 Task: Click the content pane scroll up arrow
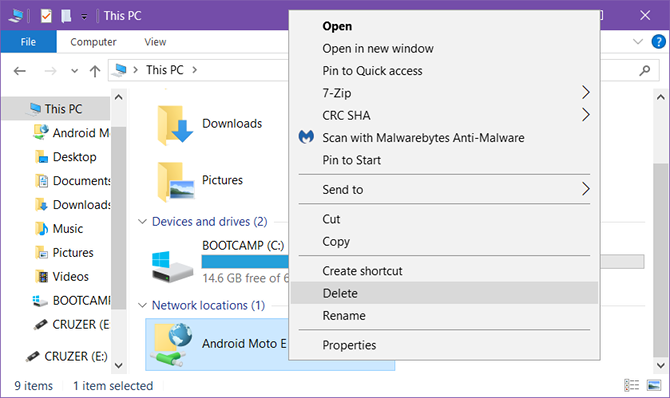coord(661,97)
